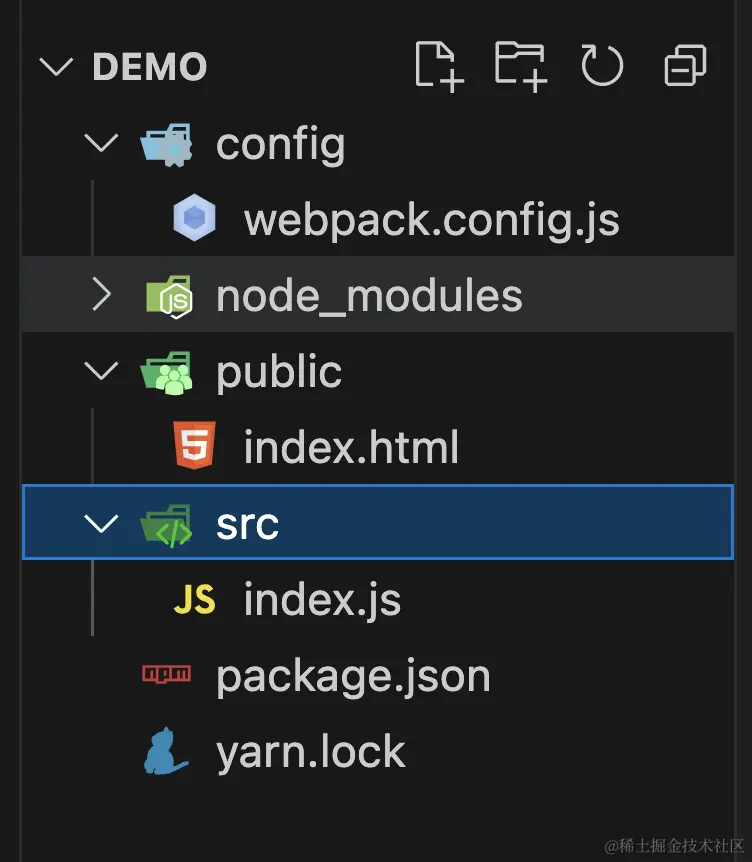Viewport: 752px width, 862px height.
Task: Click the yarn cat icon
Action: coord(167,753)
